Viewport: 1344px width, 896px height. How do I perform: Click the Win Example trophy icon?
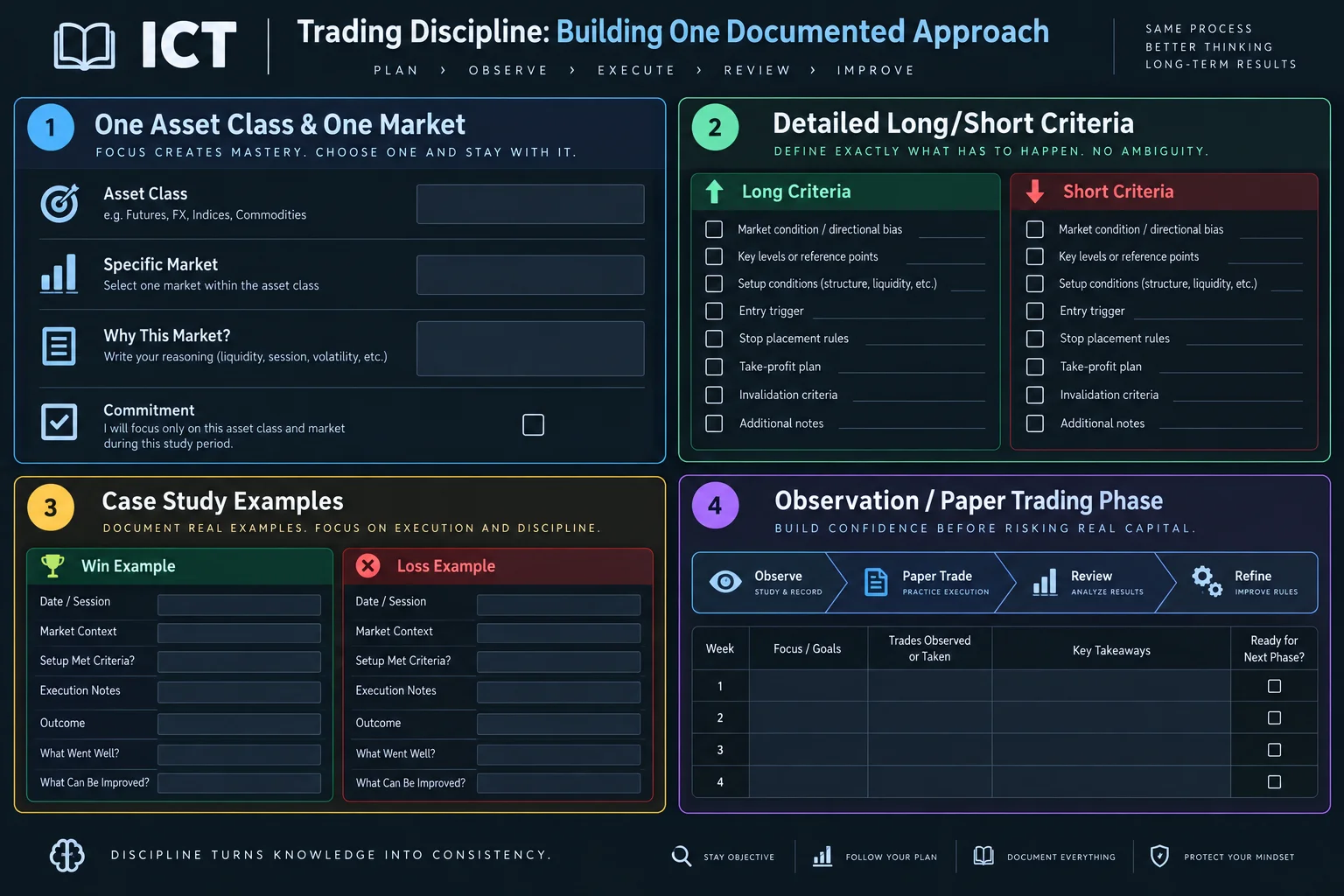point(52,566)
